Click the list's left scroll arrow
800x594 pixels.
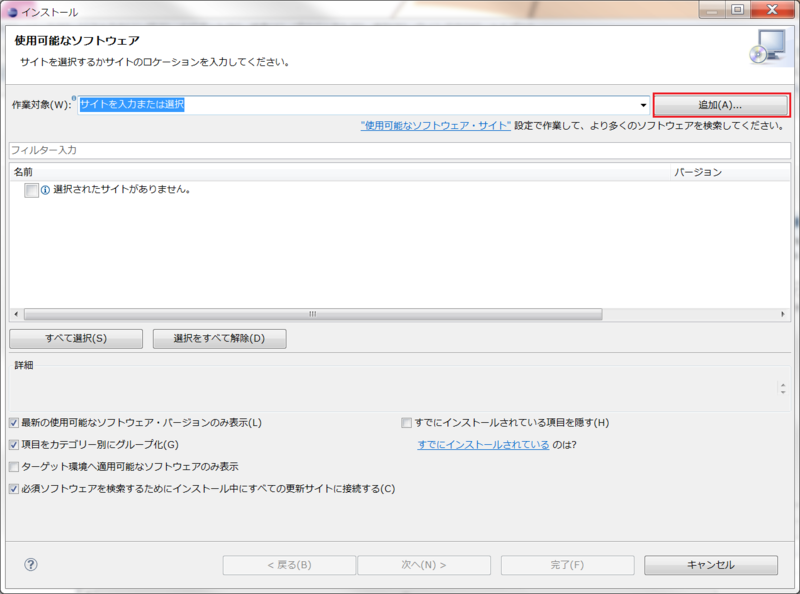(16, 314)
